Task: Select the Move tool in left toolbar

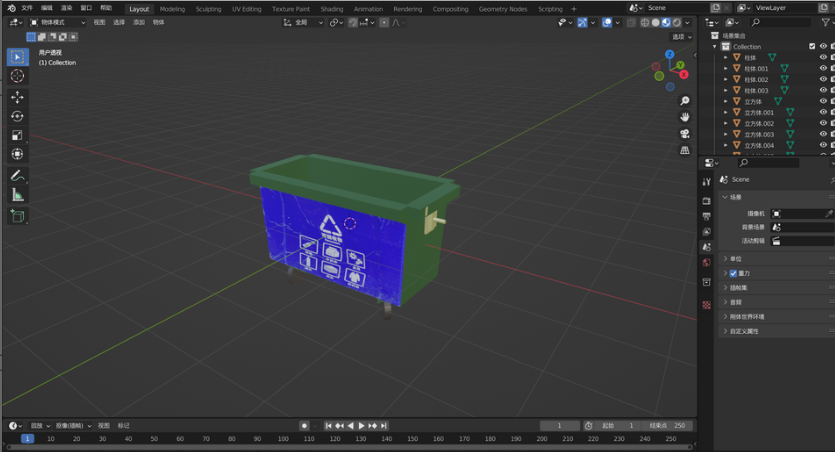Action: (x=17, y=97)
